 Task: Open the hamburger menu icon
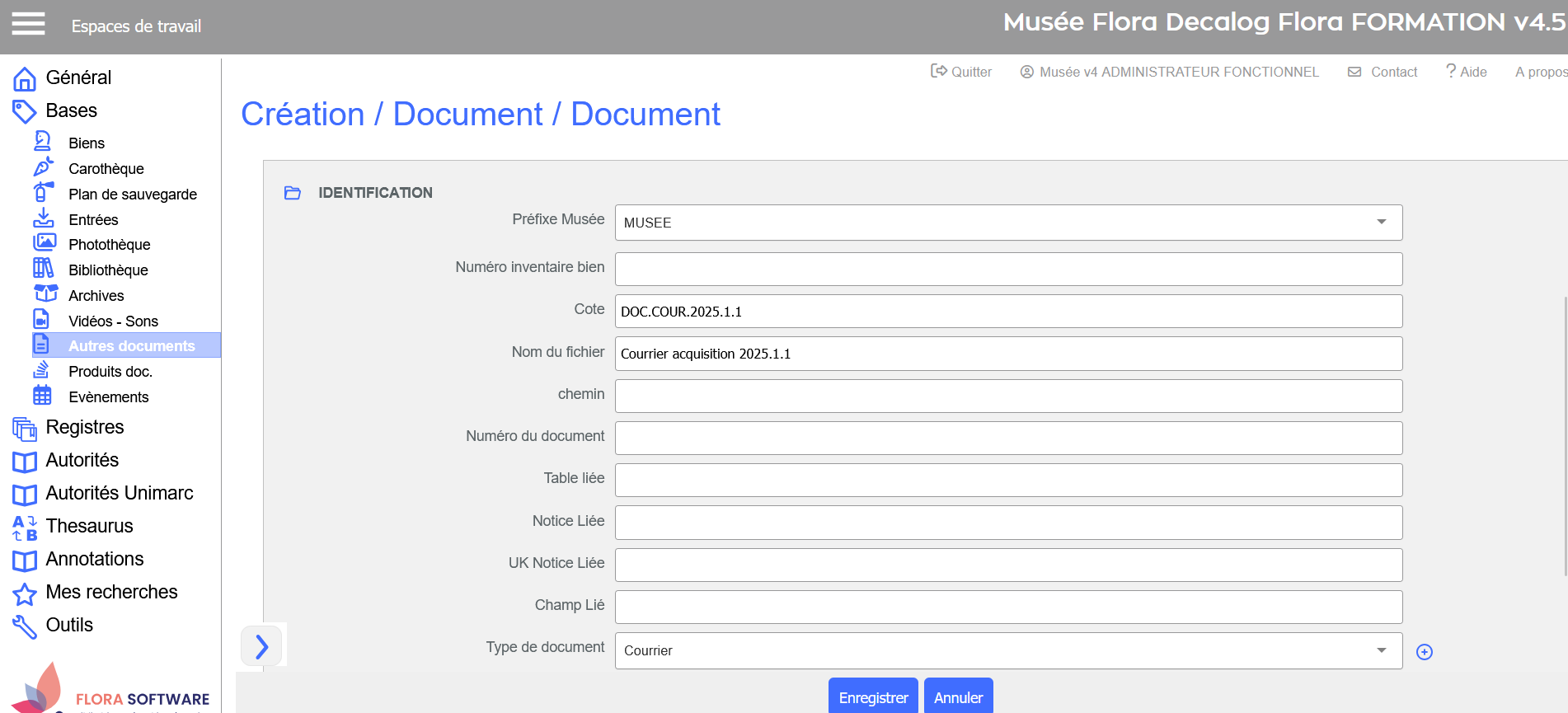28,25
